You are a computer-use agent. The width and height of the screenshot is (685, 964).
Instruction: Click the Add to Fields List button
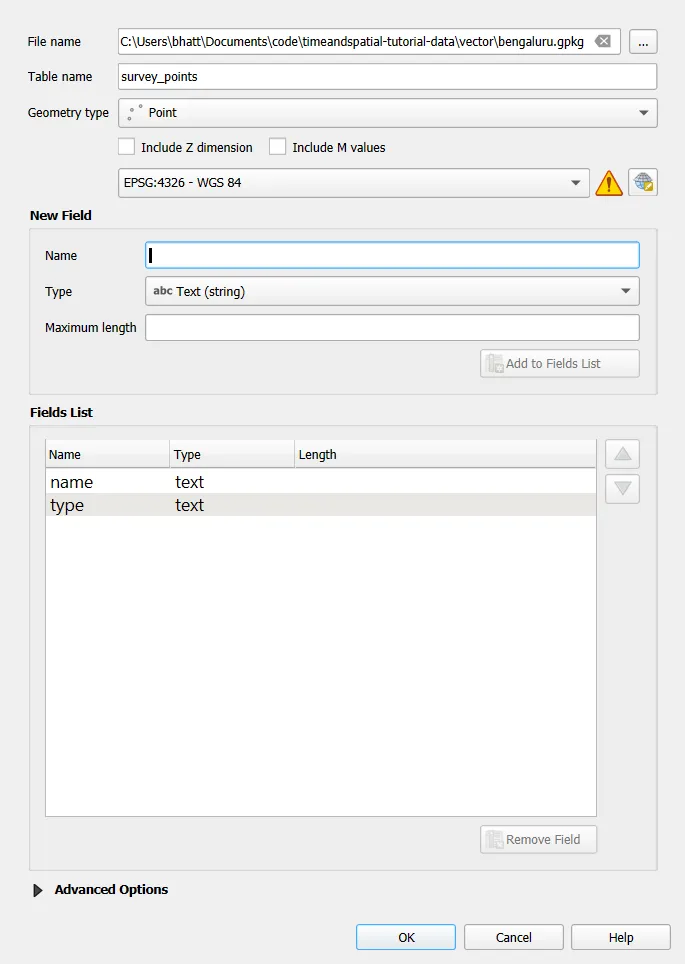(560, 363)
